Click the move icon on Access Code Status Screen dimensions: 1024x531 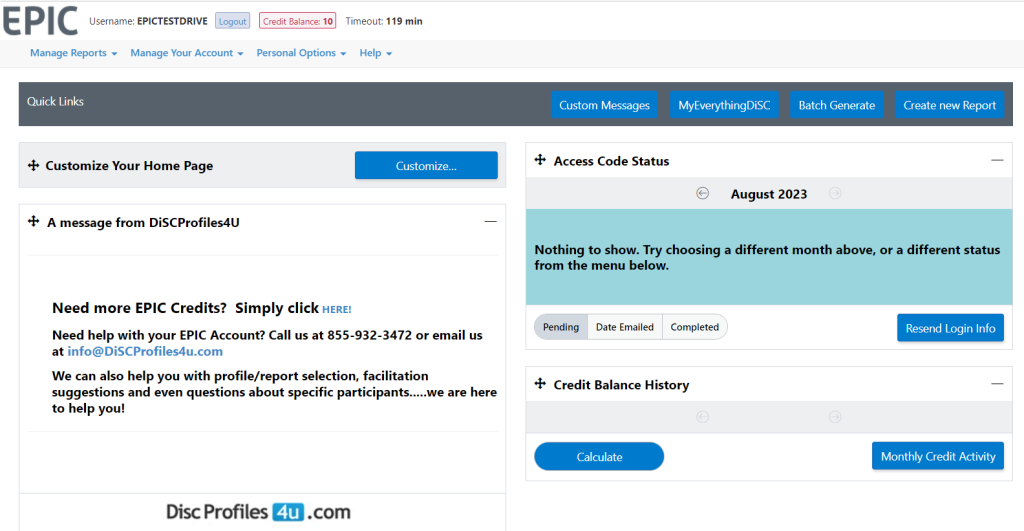pyautogui.click(x=540, y=160)
